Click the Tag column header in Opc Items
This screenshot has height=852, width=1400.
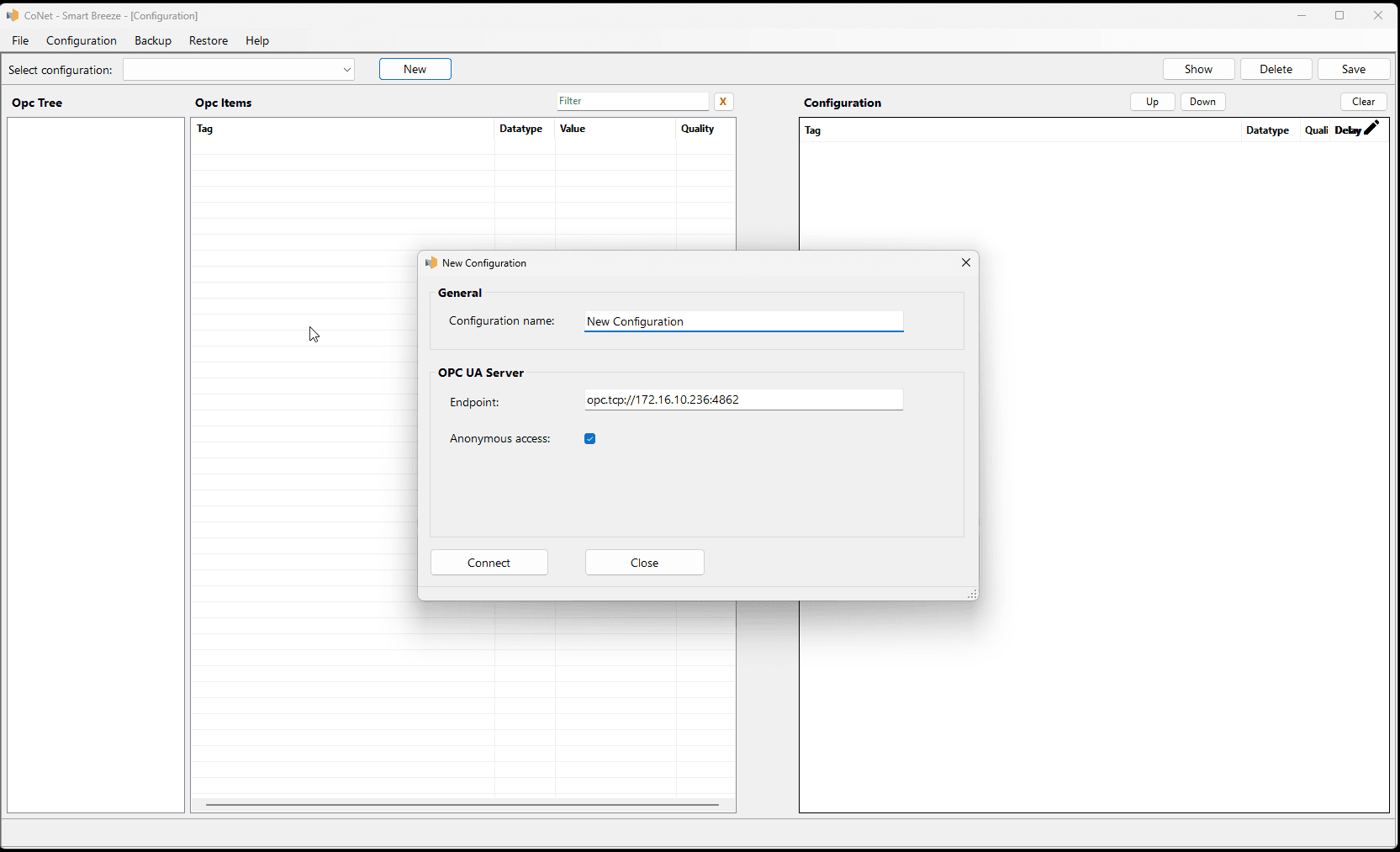click(343, 129)
